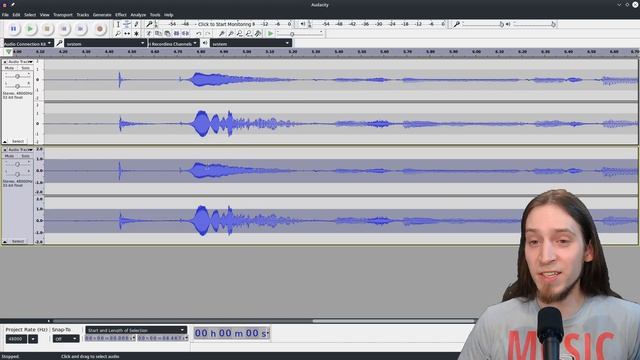Open the playback device 'system' dropdown

pyautogui.click(x=251, y=43)
